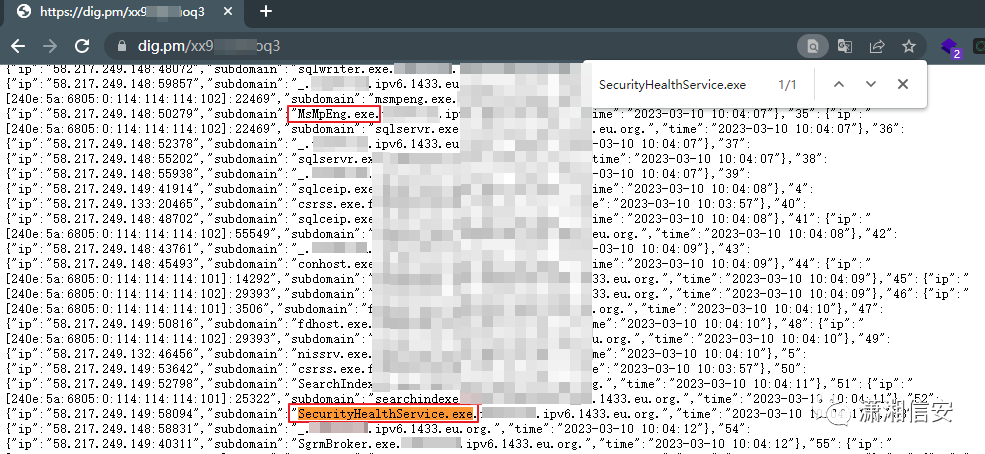
Task: Go back to the previous page
Action: (18, 46)
